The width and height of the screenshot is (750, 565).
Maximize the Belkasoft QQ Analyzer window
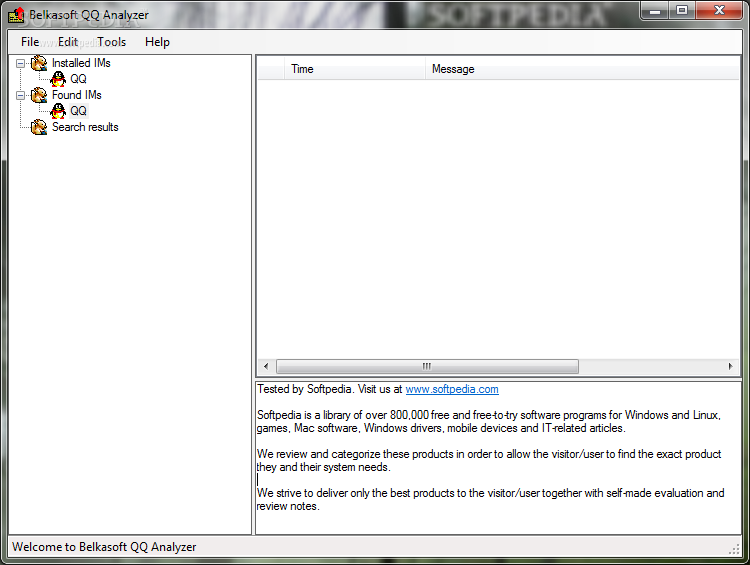(x=682, y=11)
